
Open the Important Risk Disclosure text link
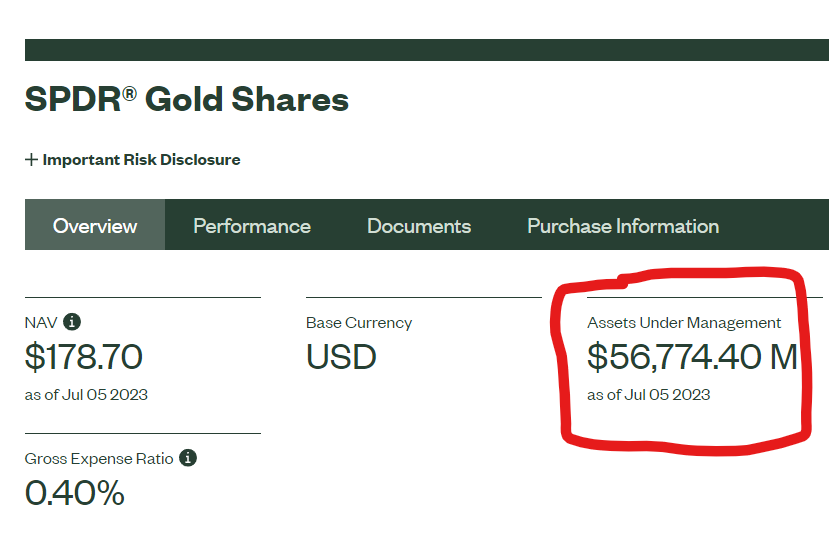[141, 160]
